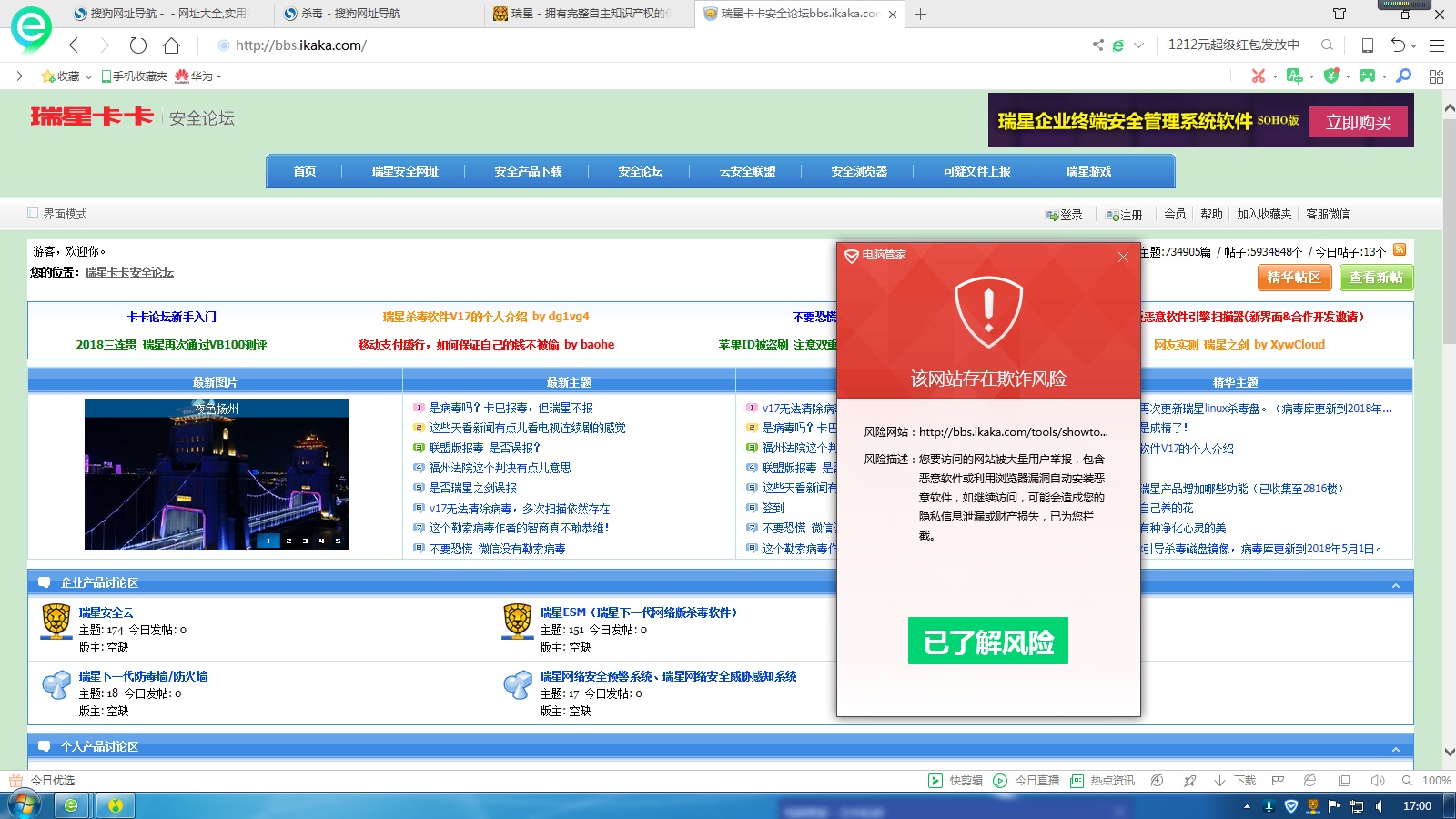
Task: Collapse the 个人产品讨论区 section
Action: point(1395,749)
